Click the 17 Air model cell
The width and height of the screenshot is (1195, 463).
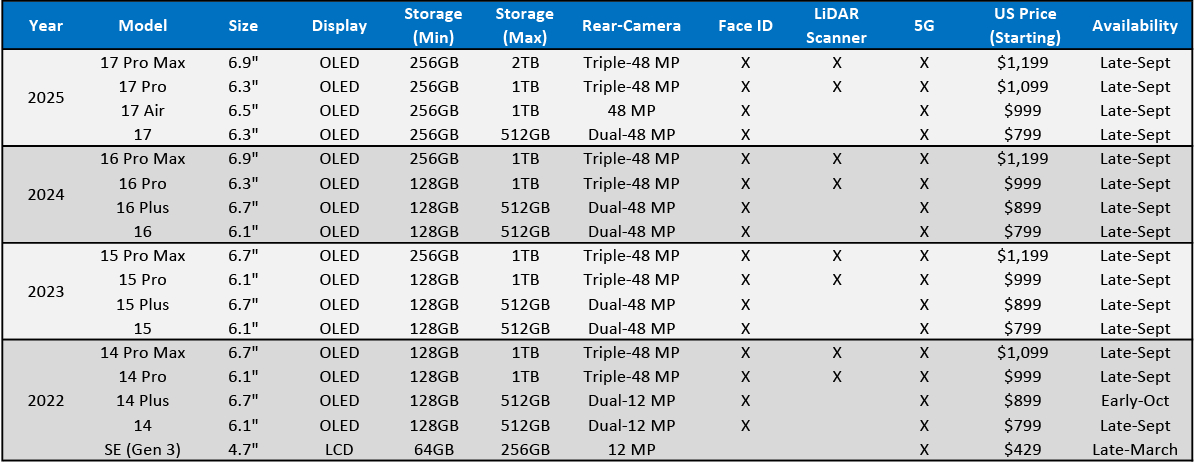[x=142, y=111]
